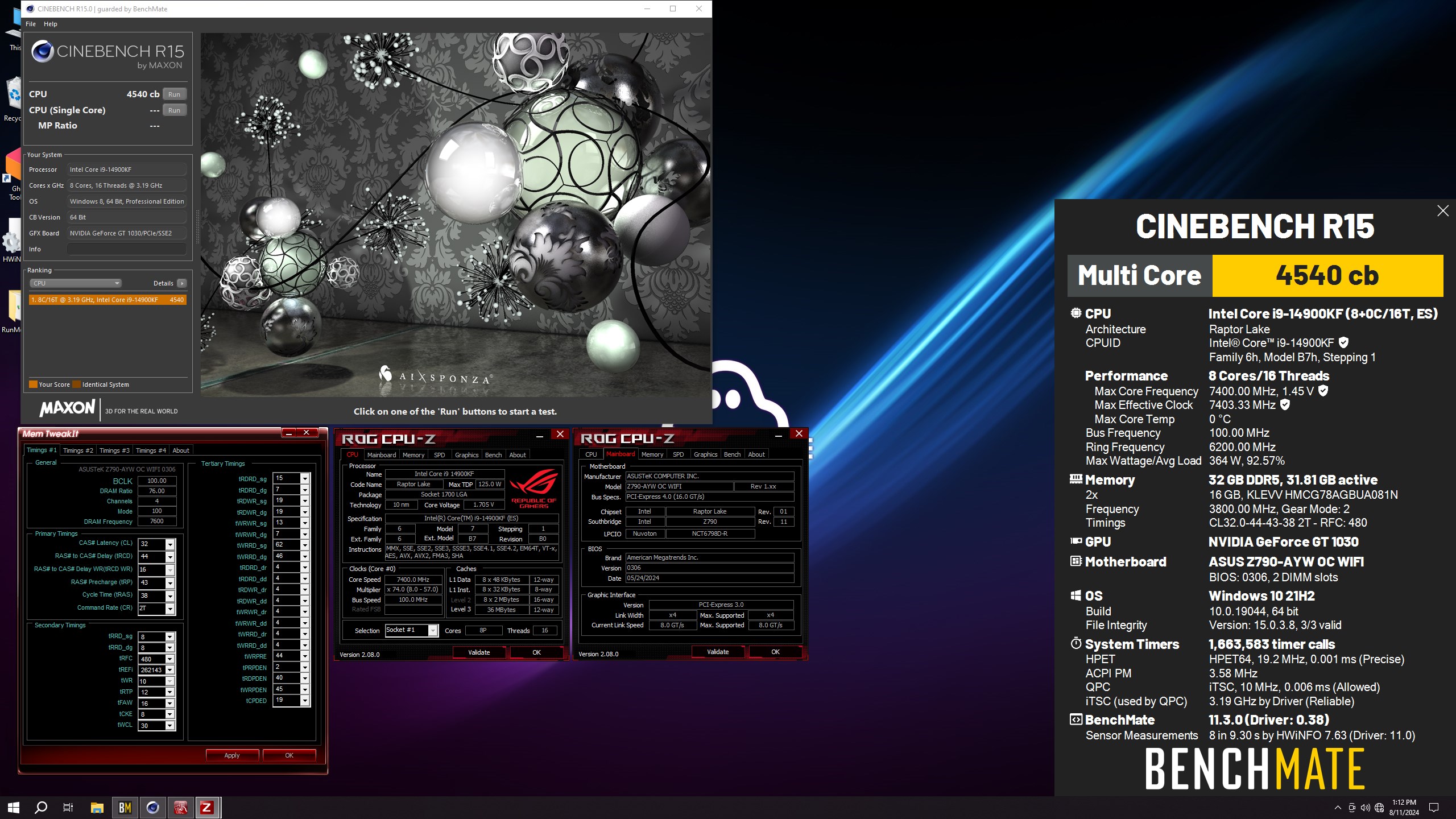Minimize the left ROG CPU-Z window
The height and width of the screenshot is (819, 1456).
point(540,435)
